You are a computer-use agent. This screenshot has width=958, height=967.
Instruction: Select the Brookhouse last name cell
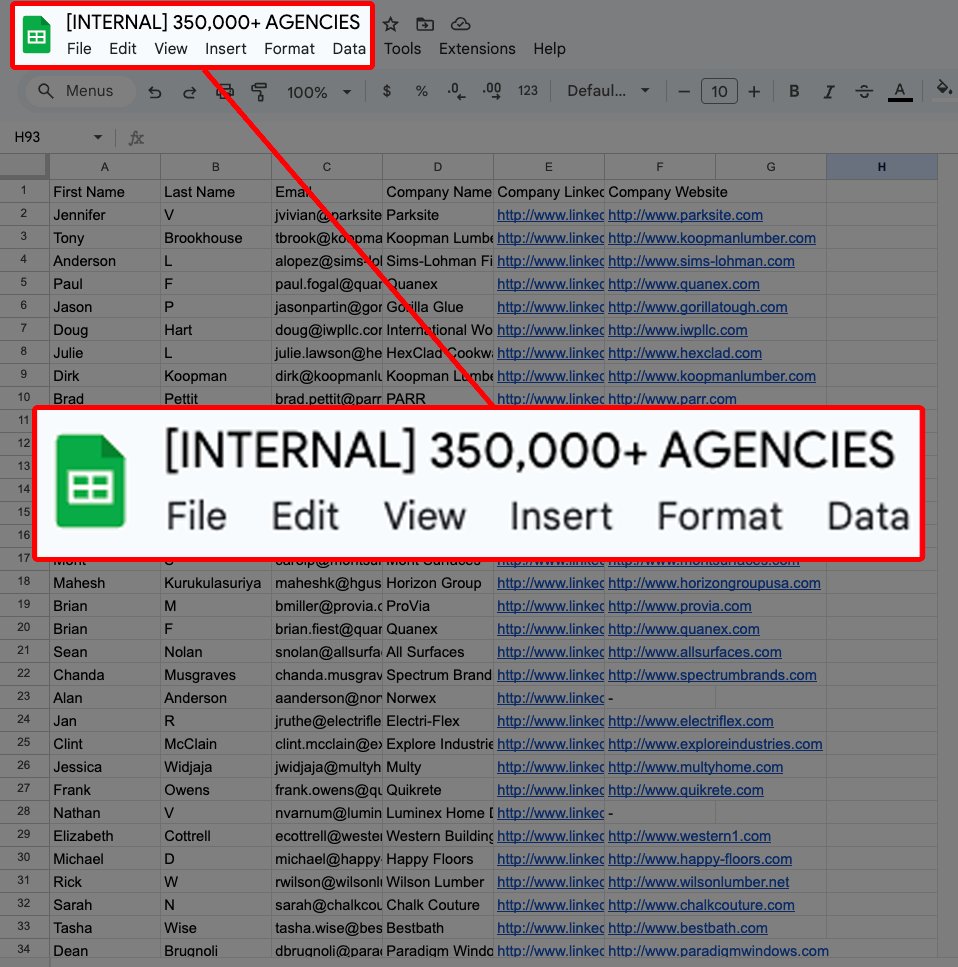[216, 238]
